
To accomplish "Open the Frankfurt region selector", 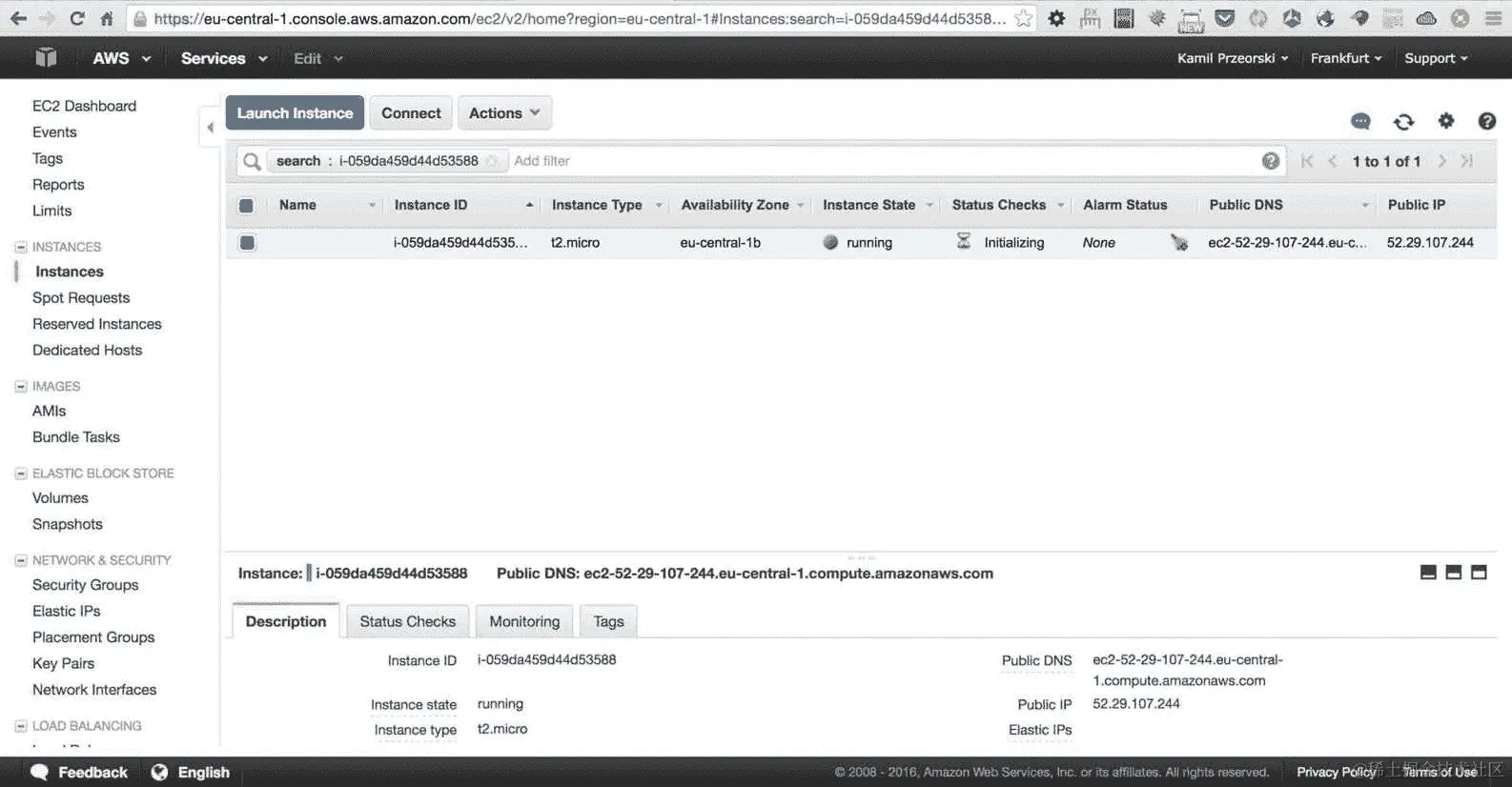I will click(x=1346, y=58).
